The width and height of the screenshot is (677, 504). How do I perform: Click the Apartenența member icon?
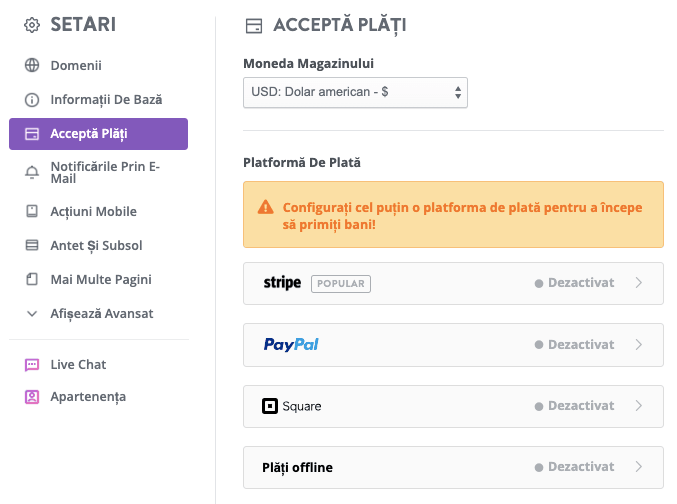32,396
